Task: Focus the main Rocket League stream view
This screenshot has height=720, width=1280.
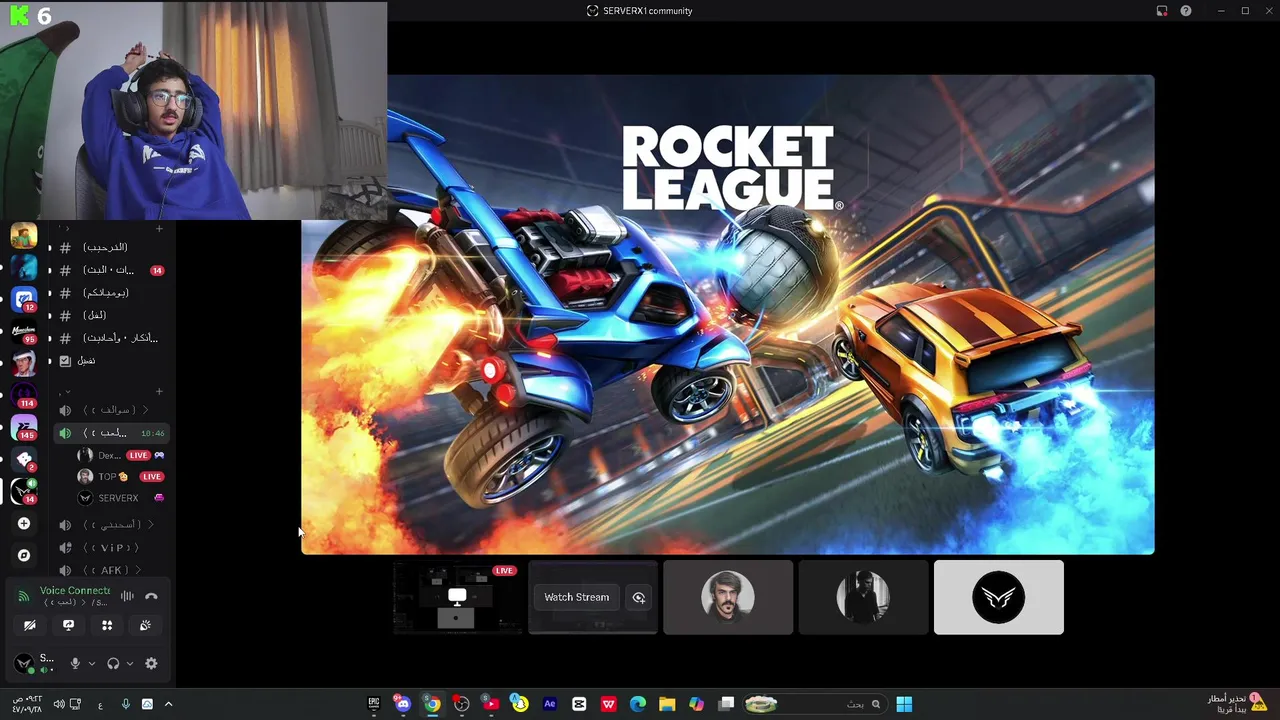Action: coord(728,315)
